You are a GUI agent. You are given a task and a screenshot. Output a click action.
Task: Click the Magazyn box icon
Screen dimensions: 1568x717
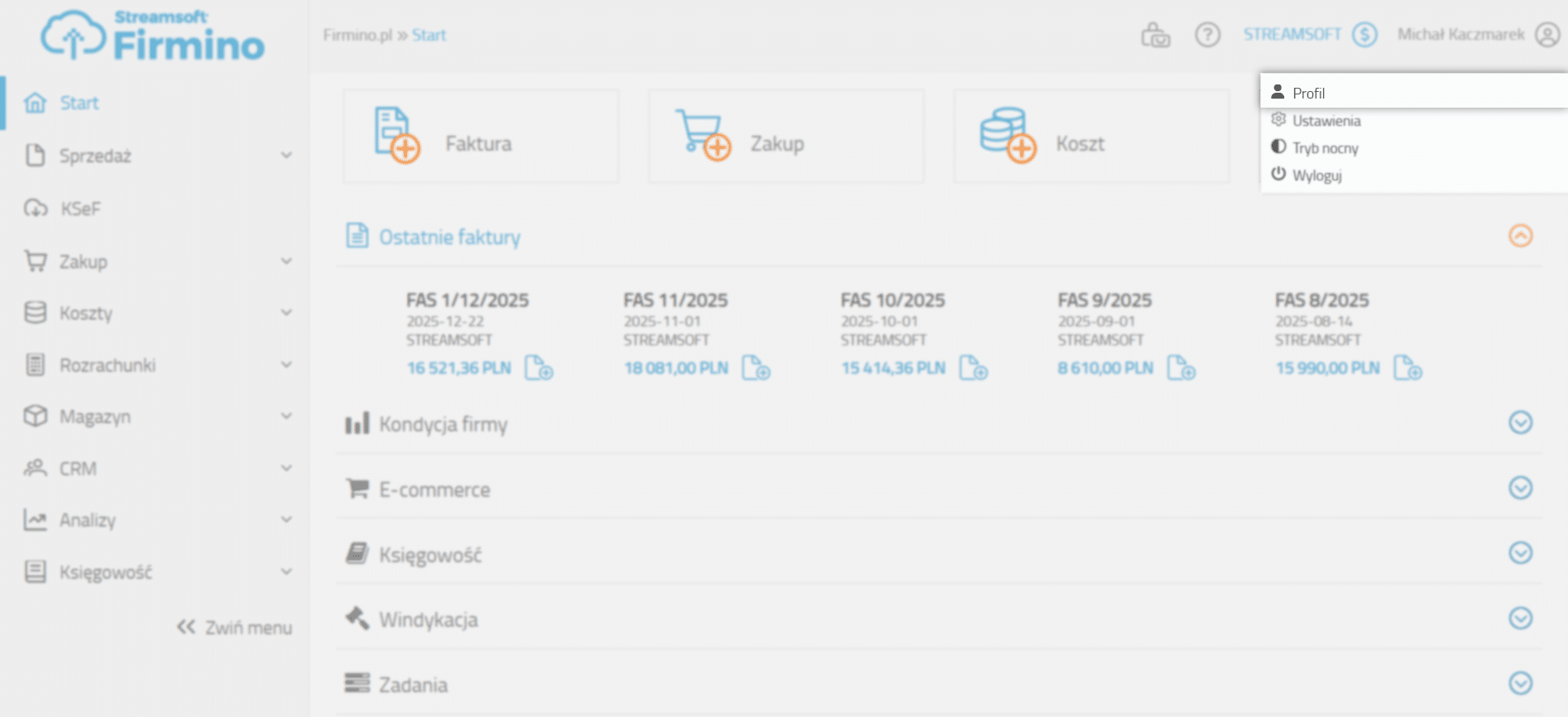point(35,416)
